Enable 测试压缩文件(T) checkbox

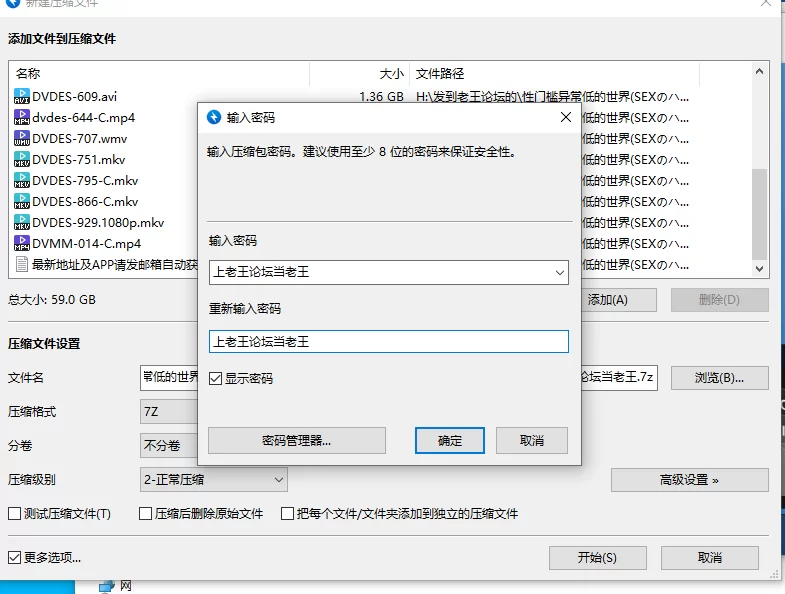click(x=15, y=513)
